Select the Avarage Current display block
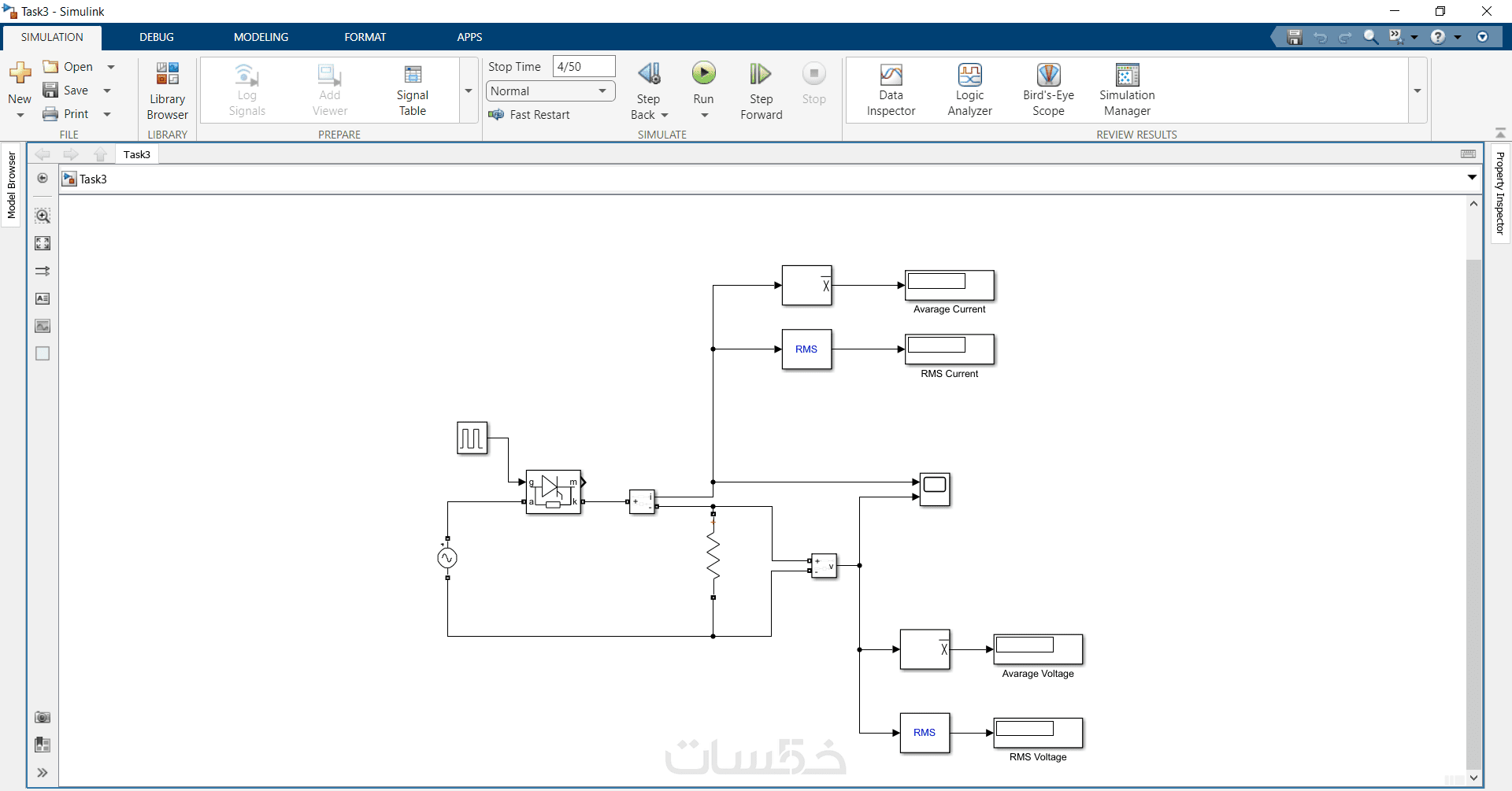The height and width of the screenshot is (791, 1512). point(950,285)
